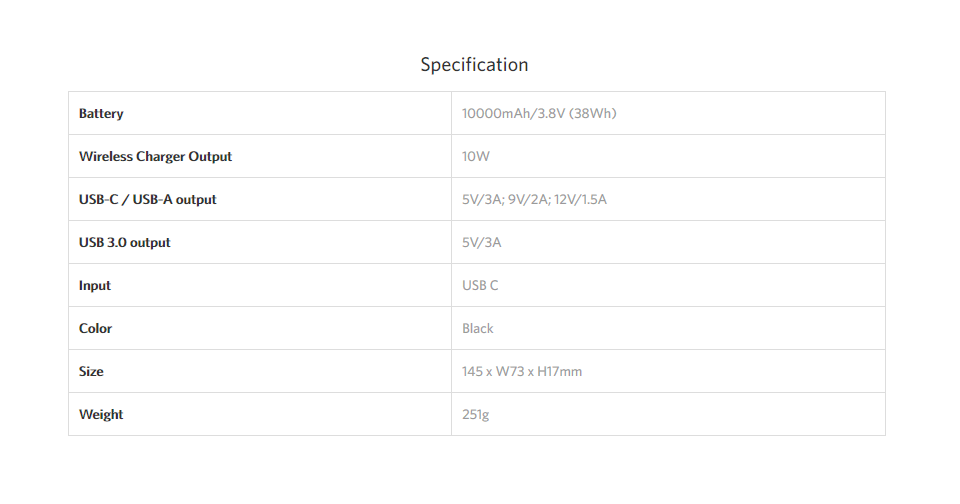
Task: Click the 12V/1.5A portion of the output value
Action: coord(580,200)
